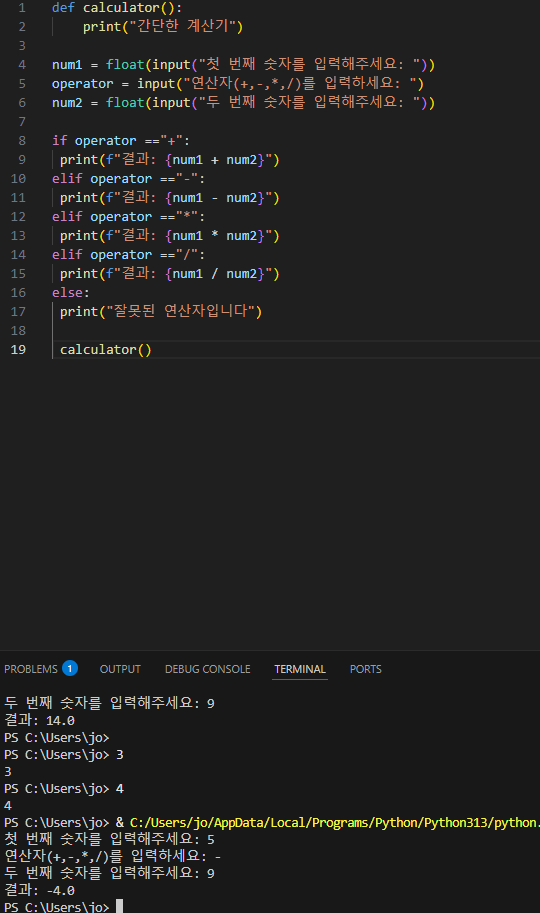Click the print line with num1 - num2

[x=170, y=197]
